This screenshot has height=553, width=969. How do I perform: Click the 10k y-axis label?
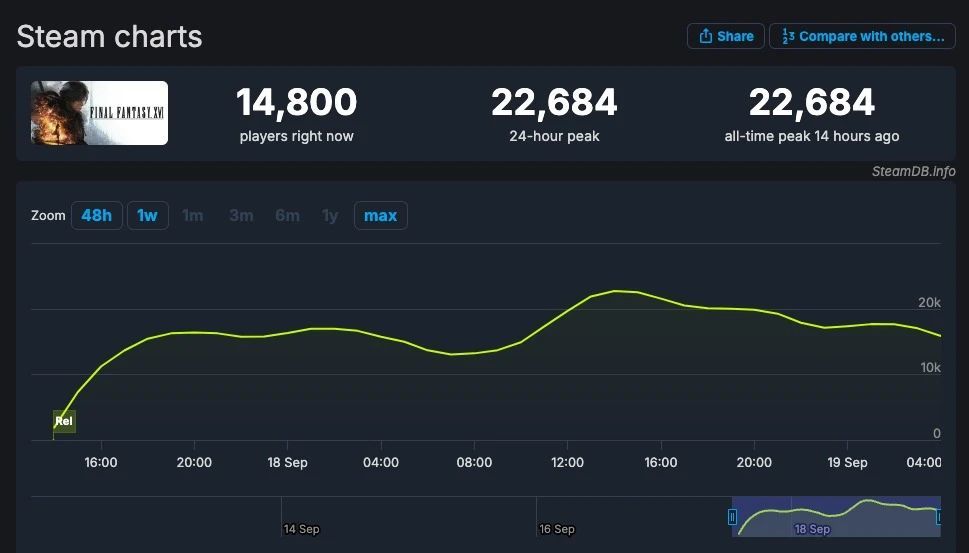(930, 368)
